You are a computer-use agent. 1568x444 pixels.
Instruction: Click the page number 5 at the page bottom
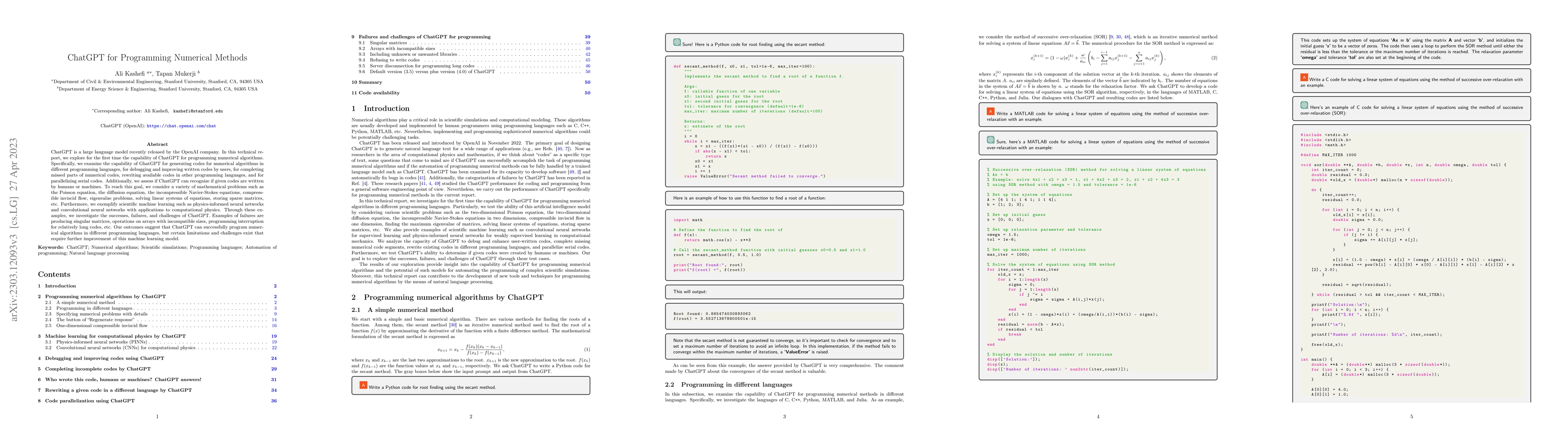pyautogui.click(x=1412, y=417)
